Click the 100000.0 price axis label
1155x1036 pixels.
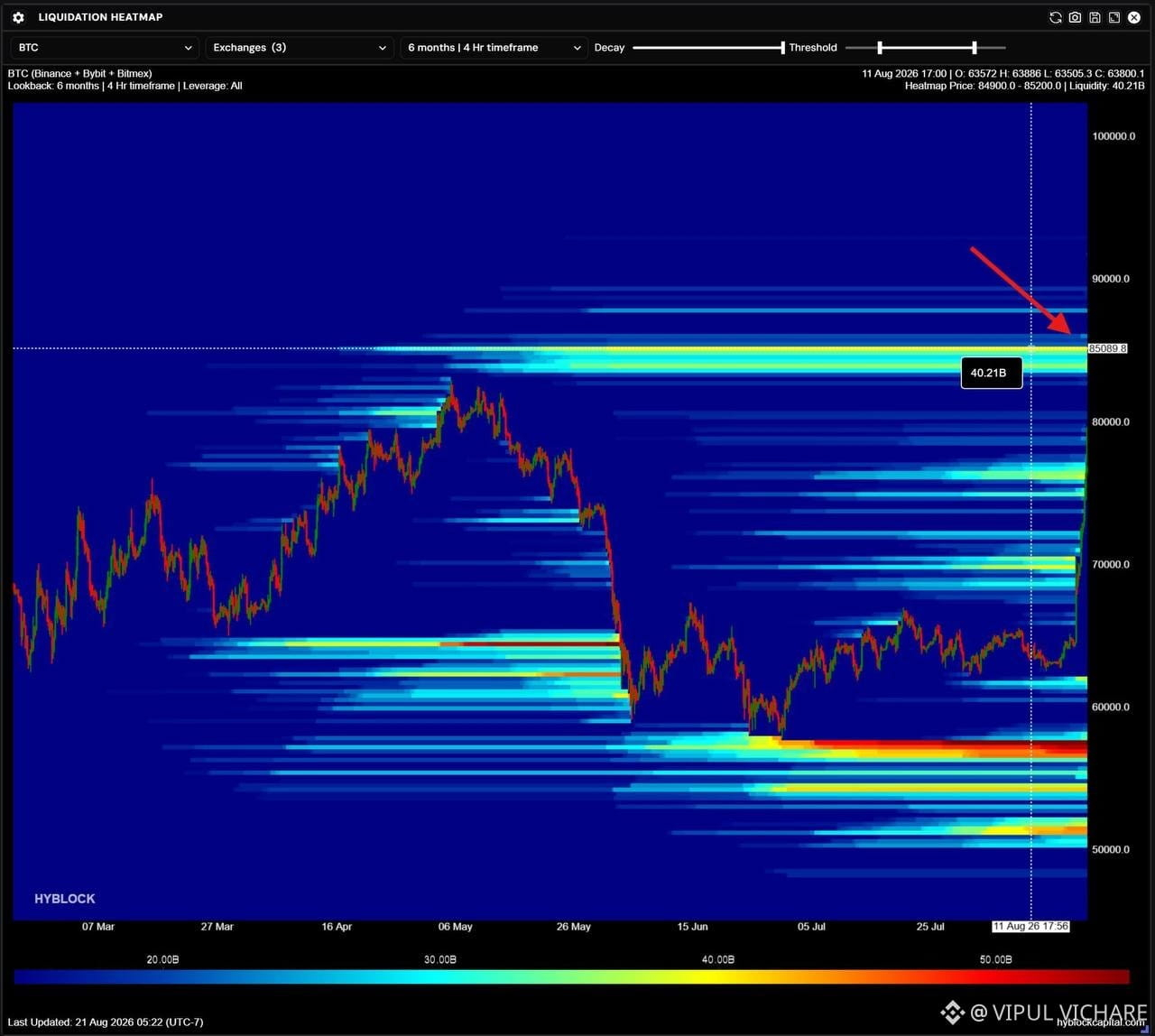click(1114, 136)
